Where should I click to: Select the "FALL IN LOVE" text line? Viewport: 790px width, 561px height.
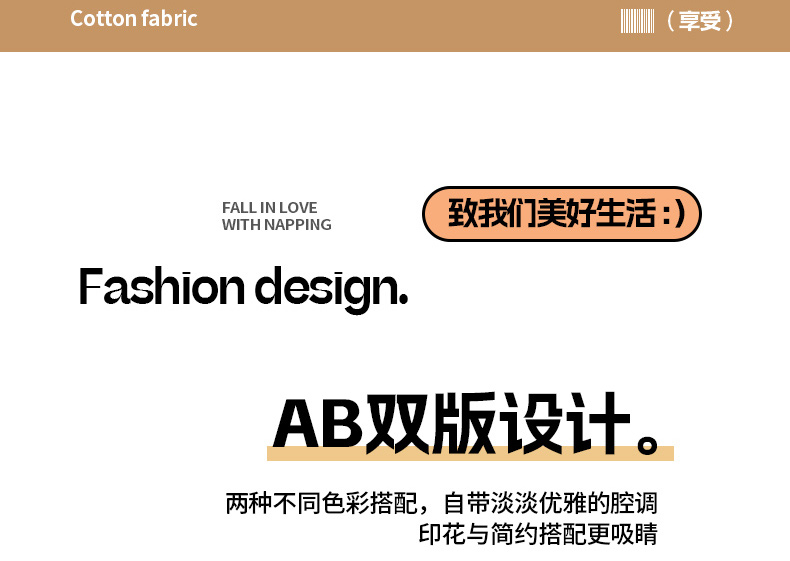pyautogui.click(x=270, y=208)
